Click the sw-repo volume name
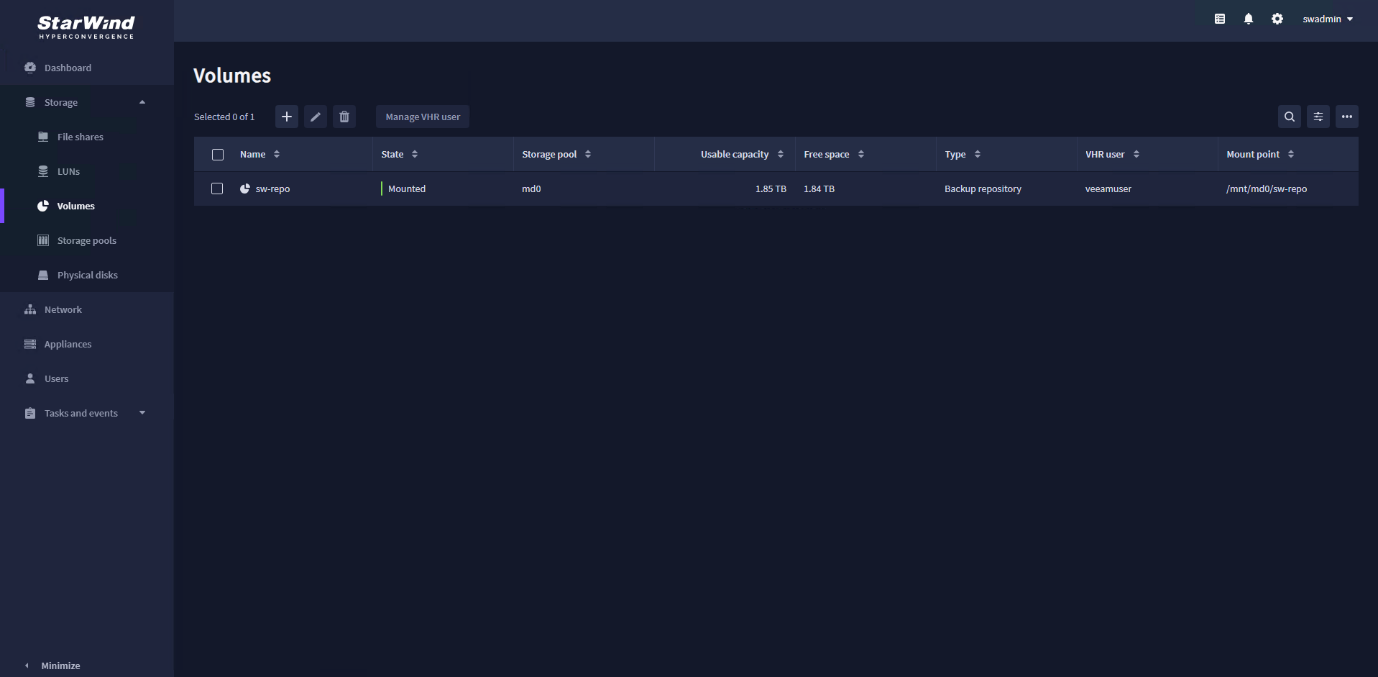1378x677 pixels. 273,189
